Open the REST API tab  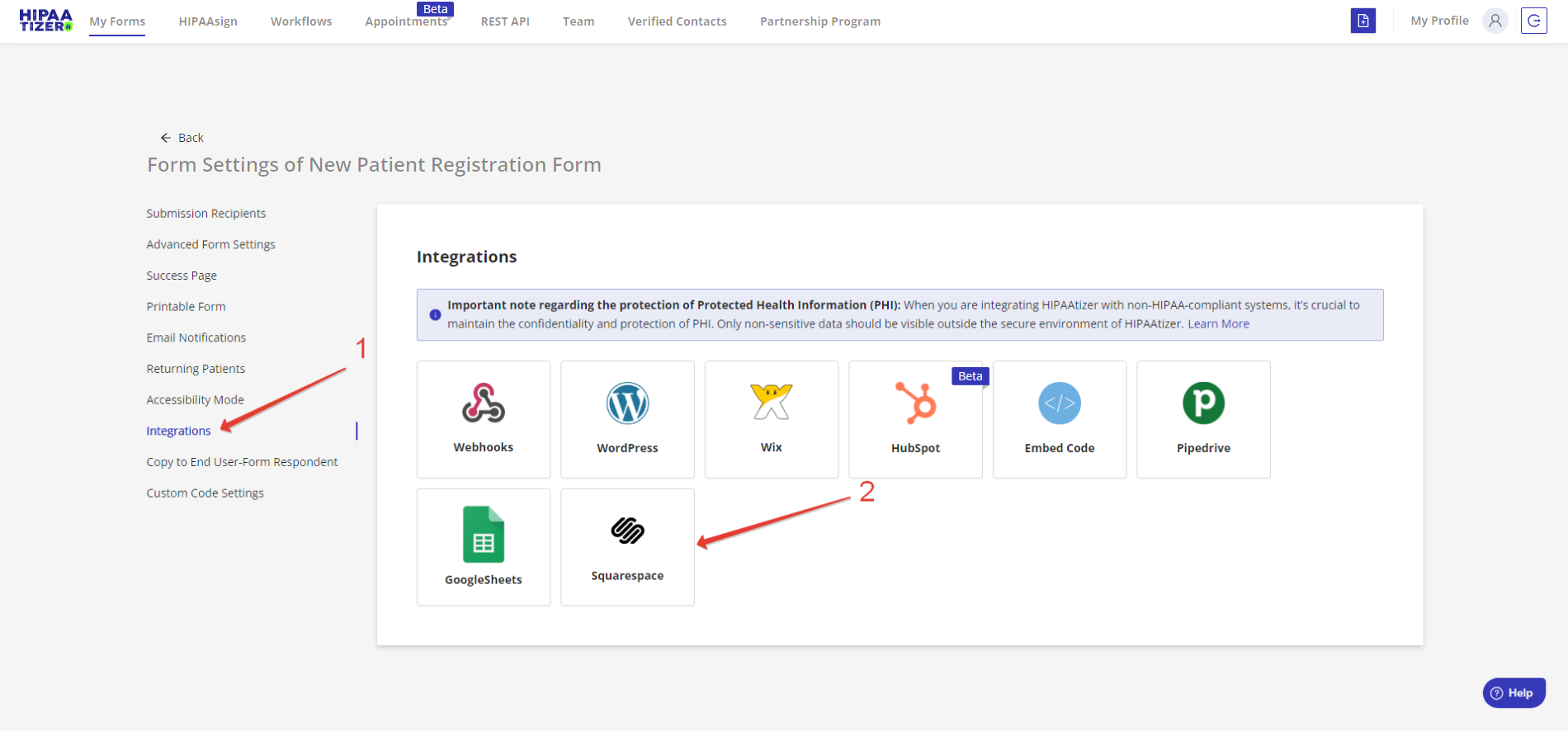tap(505, 21)
